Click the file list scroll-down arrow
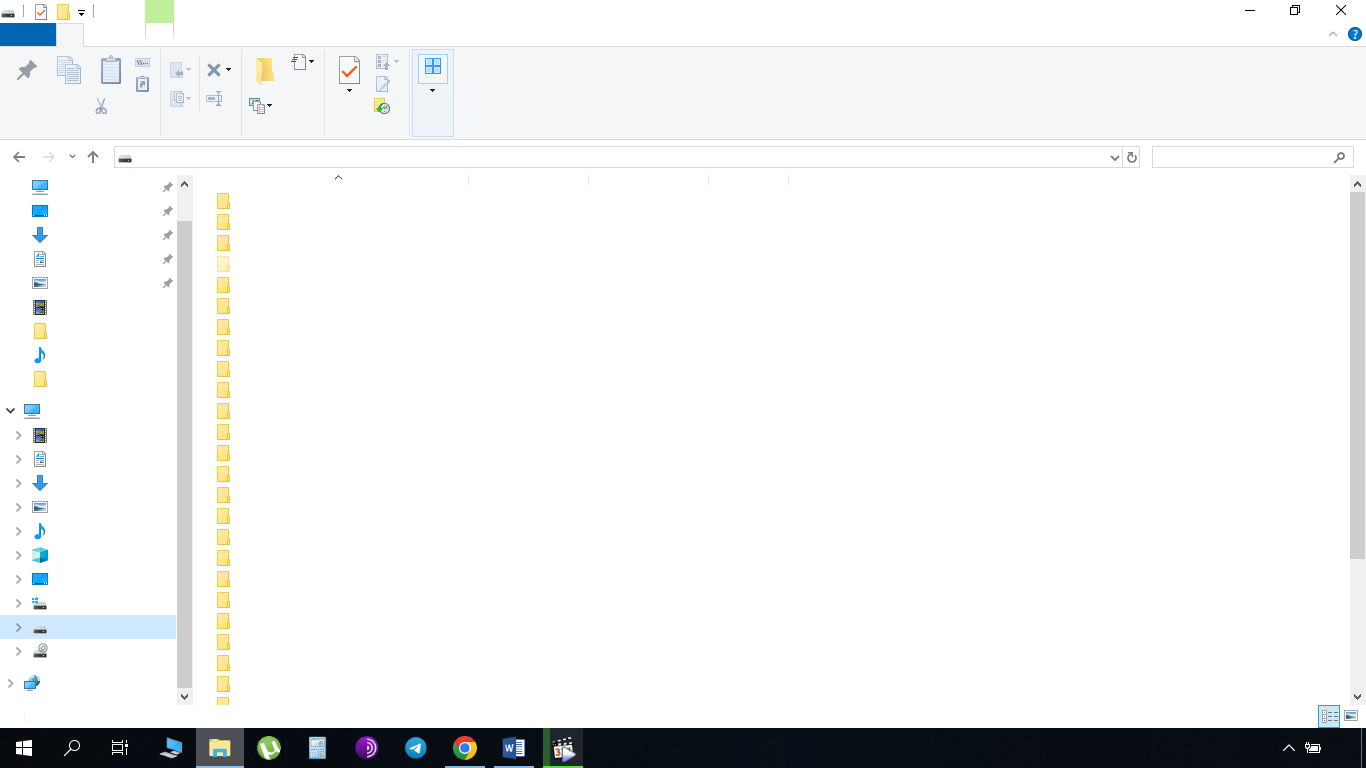Image resolution: width=1366 pixels, height=768 pixels. click(x=1357, y=696)
